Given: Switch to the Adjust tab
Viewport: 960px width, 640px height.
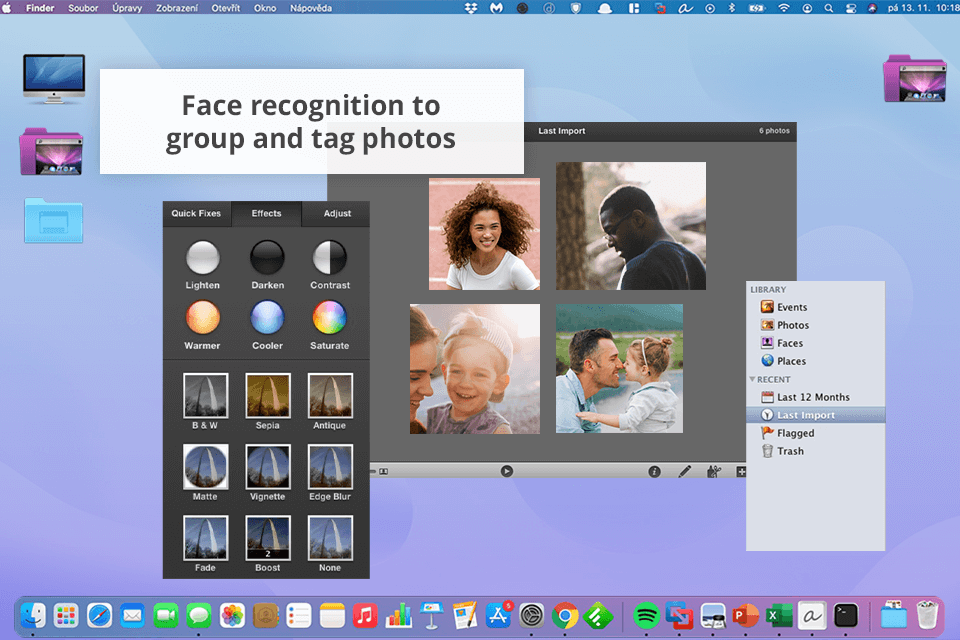Looking at the screenshot, I should (x=337, y=213).
